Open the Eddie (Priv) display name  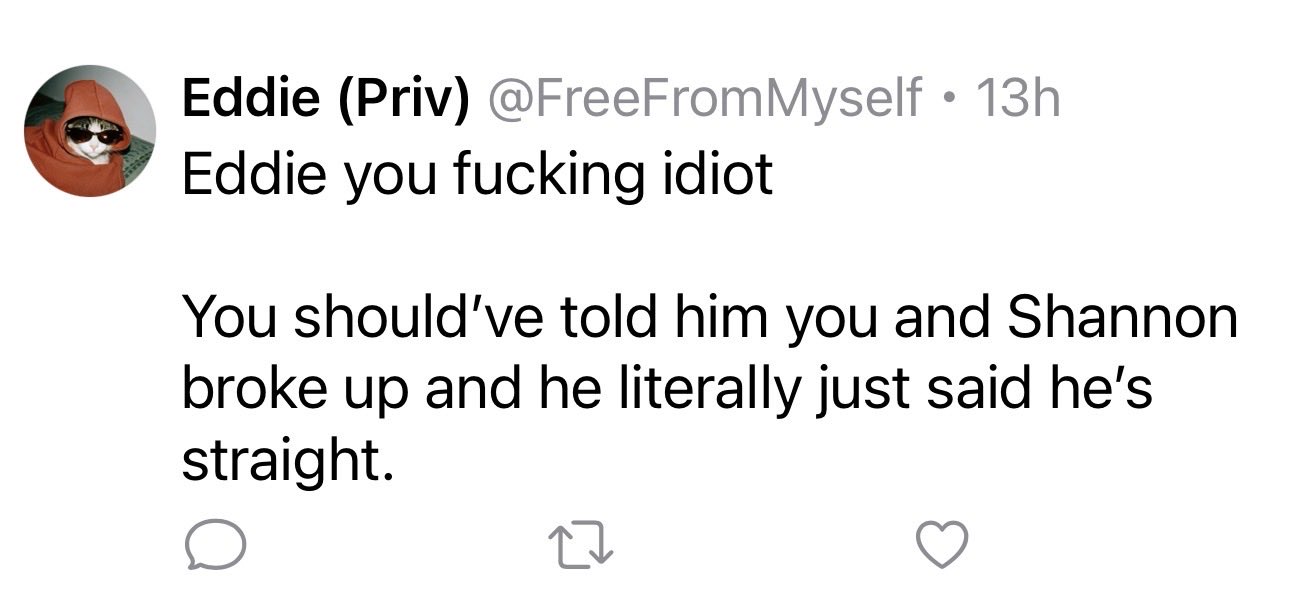tap(326, 101)
